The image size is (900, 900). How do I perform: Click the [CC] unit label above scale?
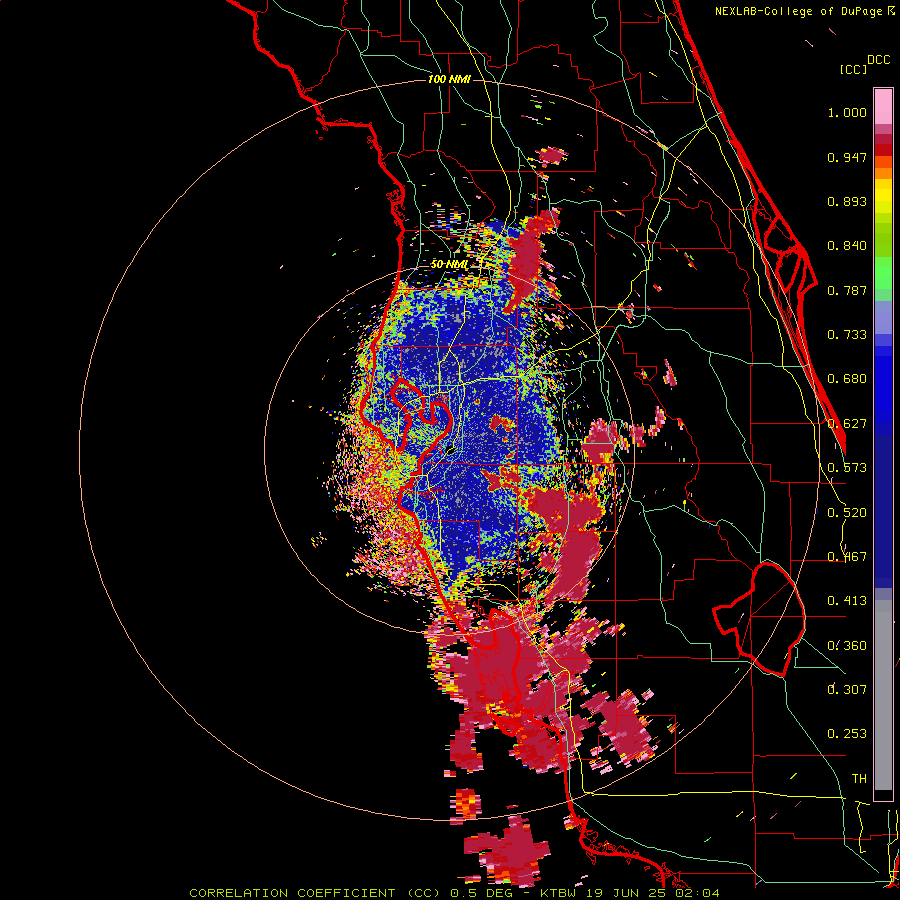[x=853, y=69]
